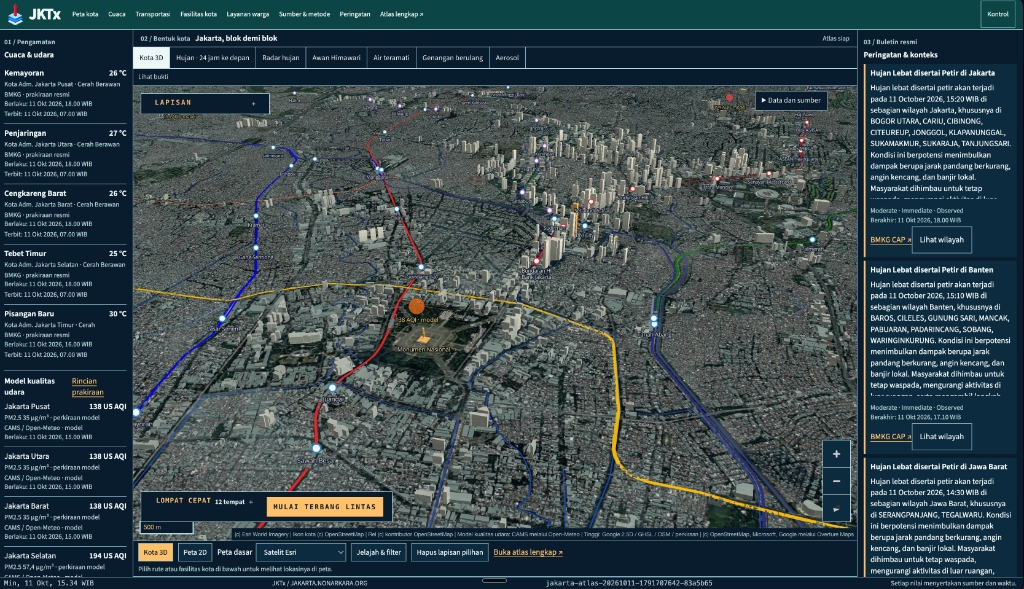Click Pisangan Baru 30 °C weather entry
This screenshot has width=1024, height=589.
(x=65, y=334)
